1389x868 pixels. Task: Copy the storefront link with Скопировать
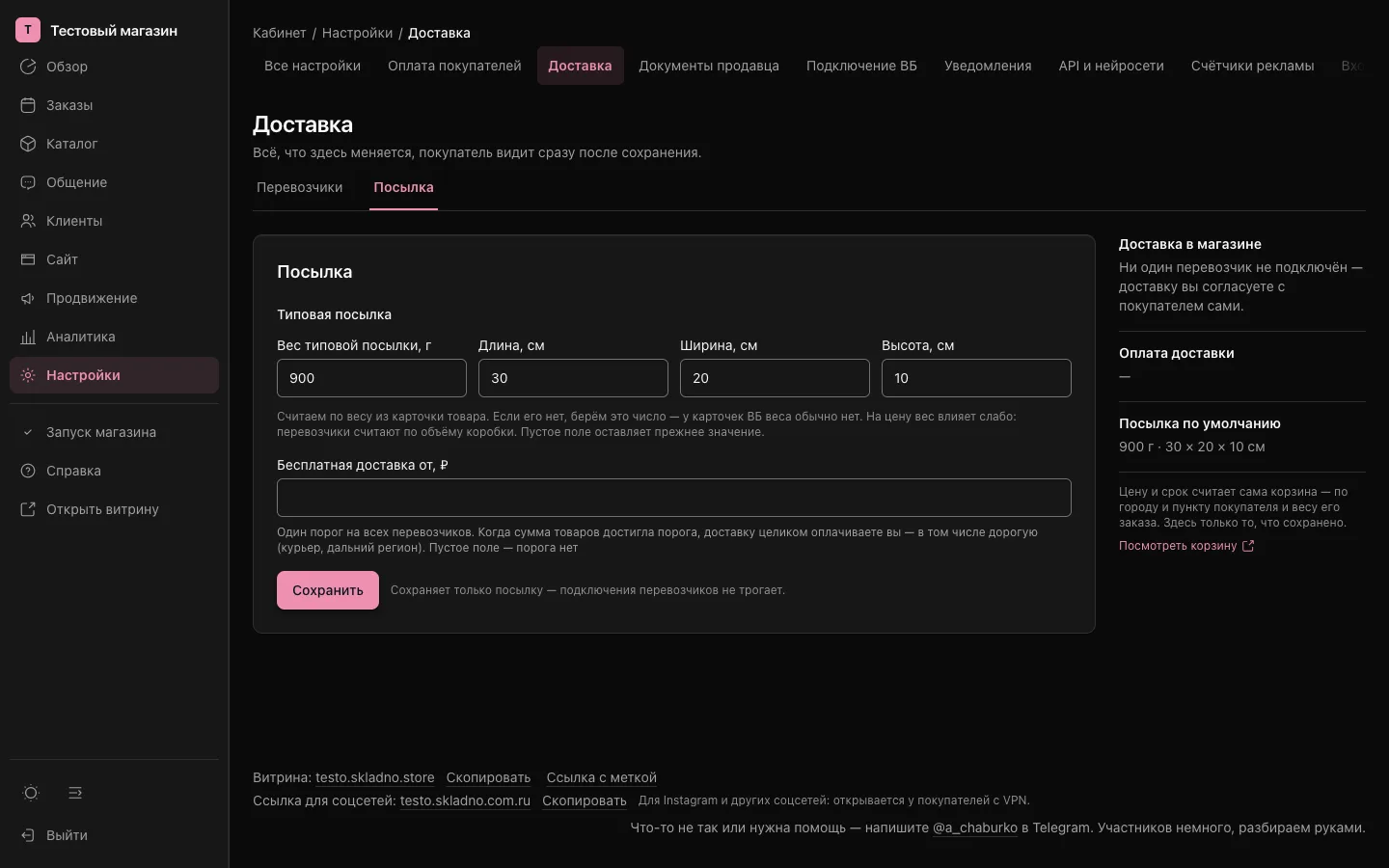point(488,778)
